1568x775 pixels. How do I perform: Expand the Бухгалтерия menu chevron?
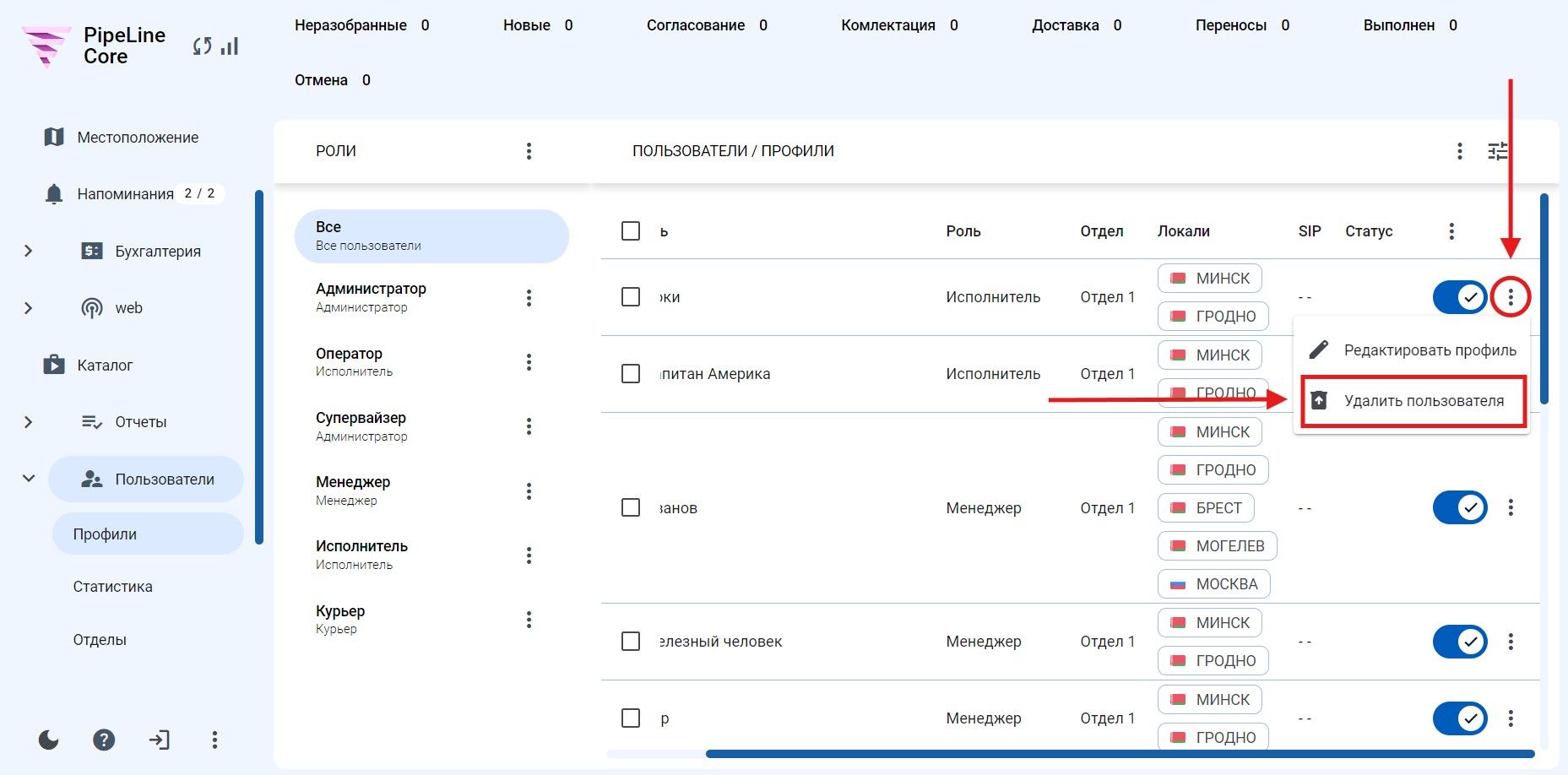29,252
